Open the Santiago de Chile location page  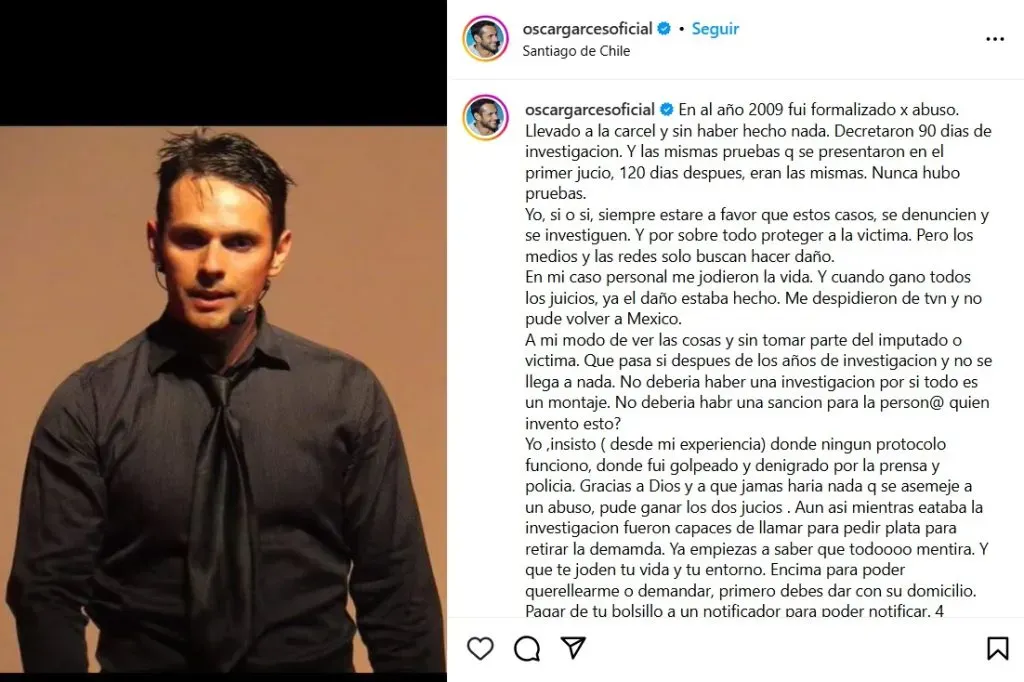[x=576, y=51]
